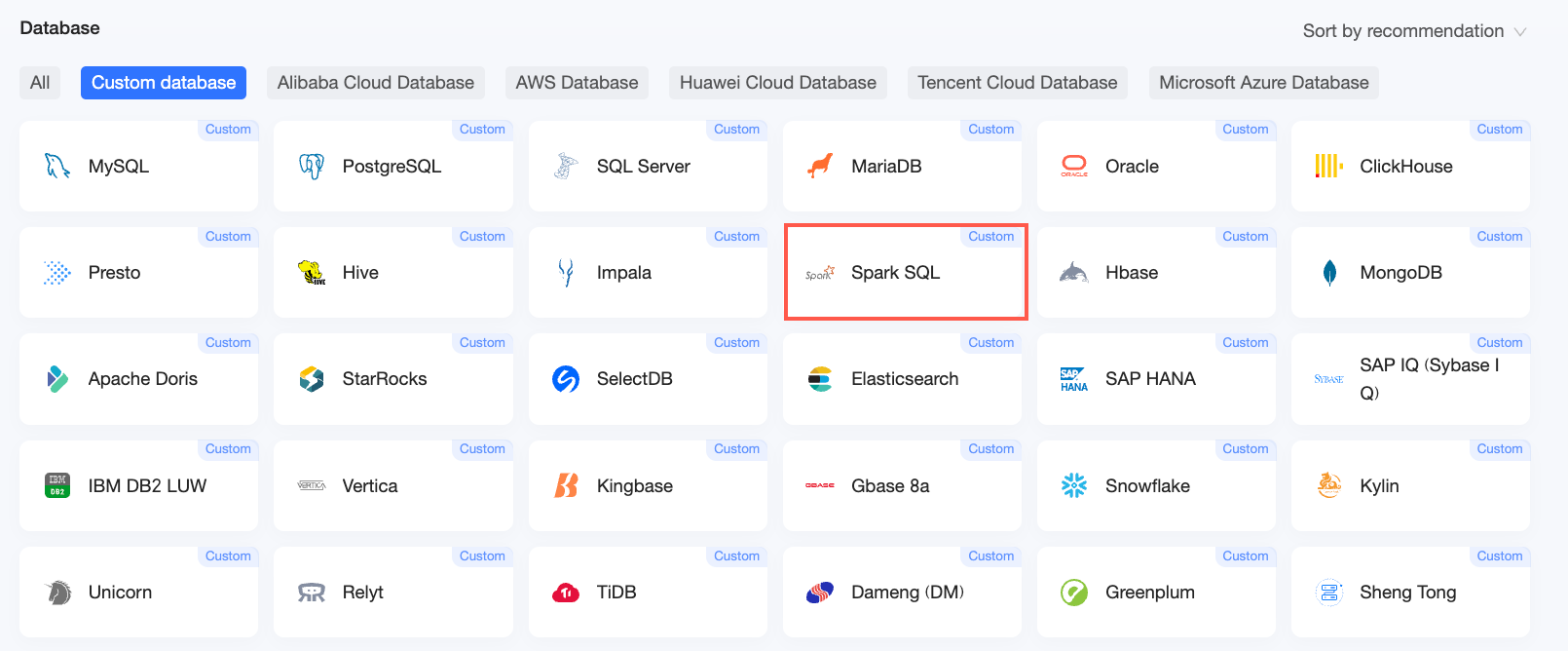Select the IBM DB2 LUW label
The image size is (1568, 651).
click(x=147, y=485)
